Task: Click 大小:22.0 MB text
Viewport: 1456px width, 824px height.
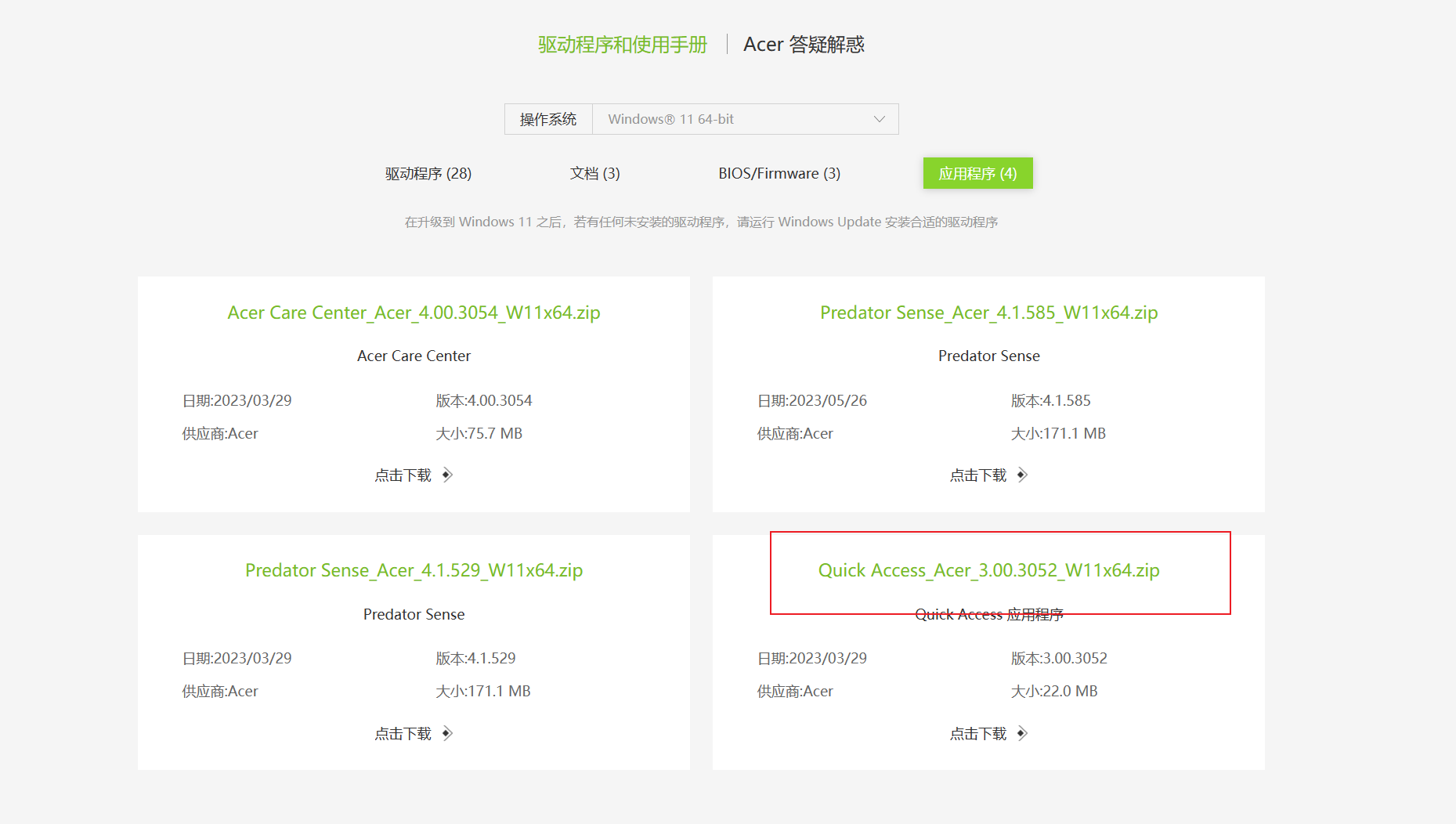Action: 1054,691
